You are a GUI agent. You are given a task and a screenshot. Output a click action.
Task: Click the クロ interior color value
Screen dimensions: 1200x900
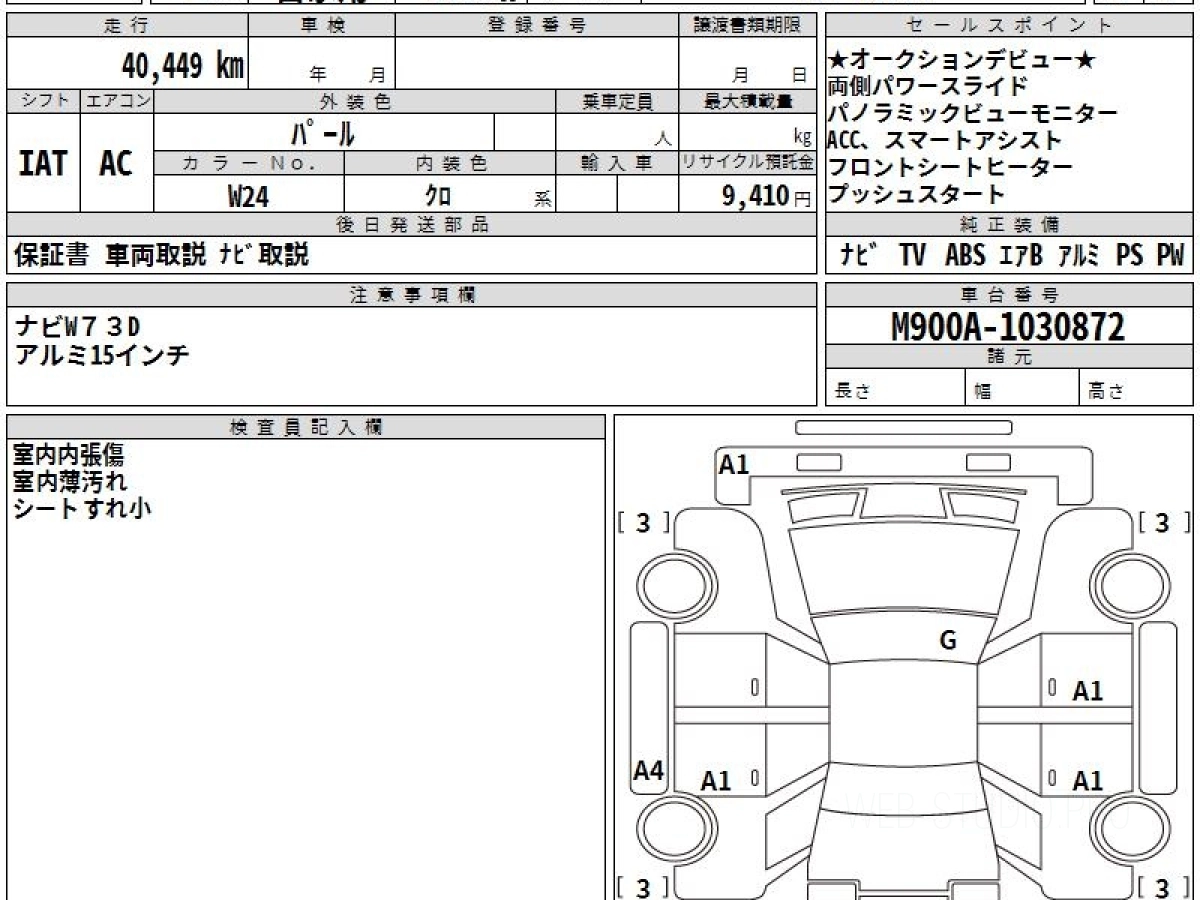click(x=438, y=197)
